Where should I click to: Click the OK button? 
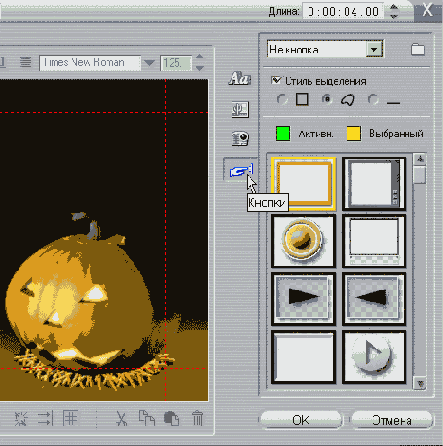point(301,420)
